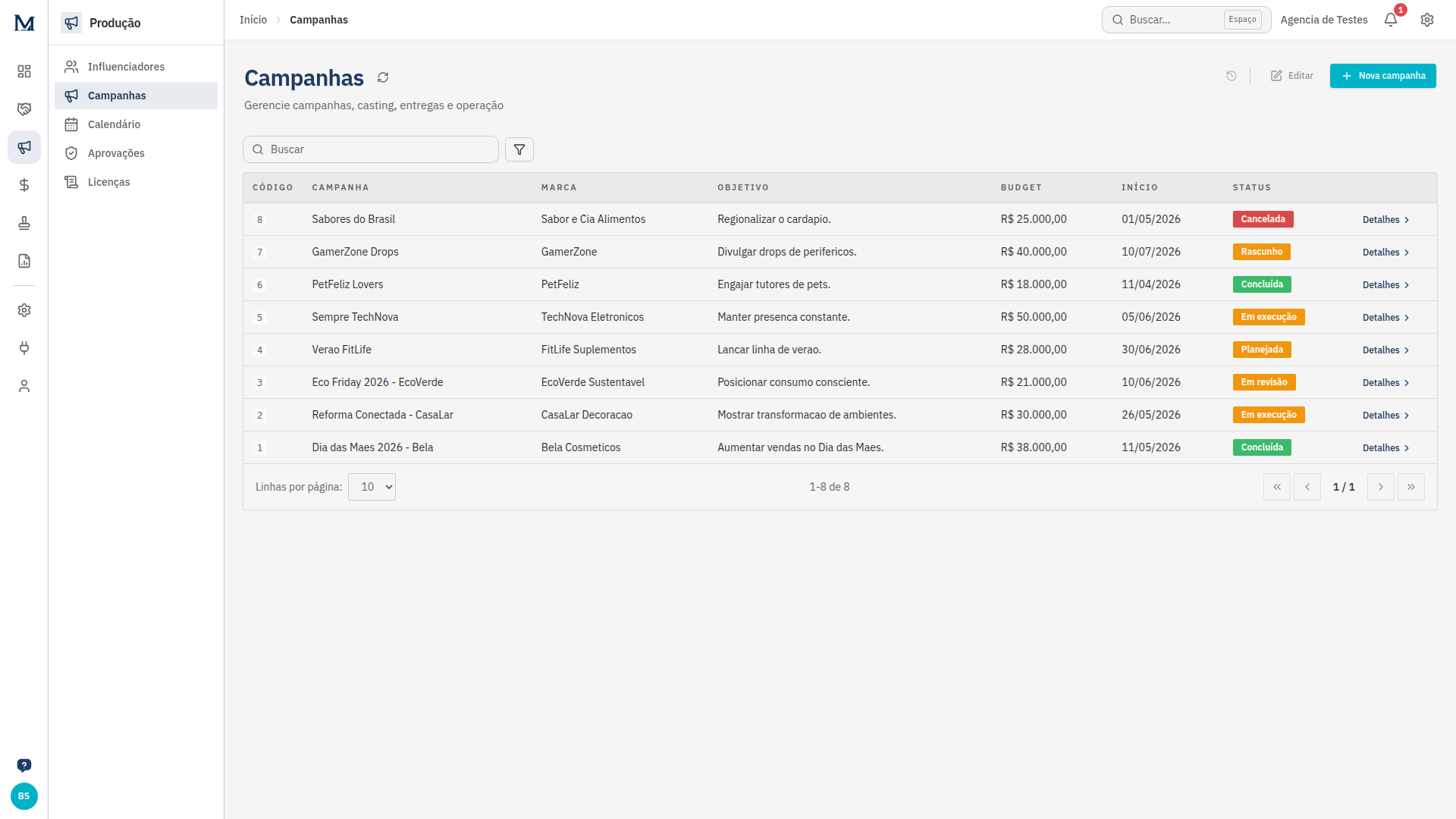Image resolution: width=1456 pixels, height=819 pixels.
Task: Click the FitLife Suplementos brand cell
Action: (x=588, y=350)
